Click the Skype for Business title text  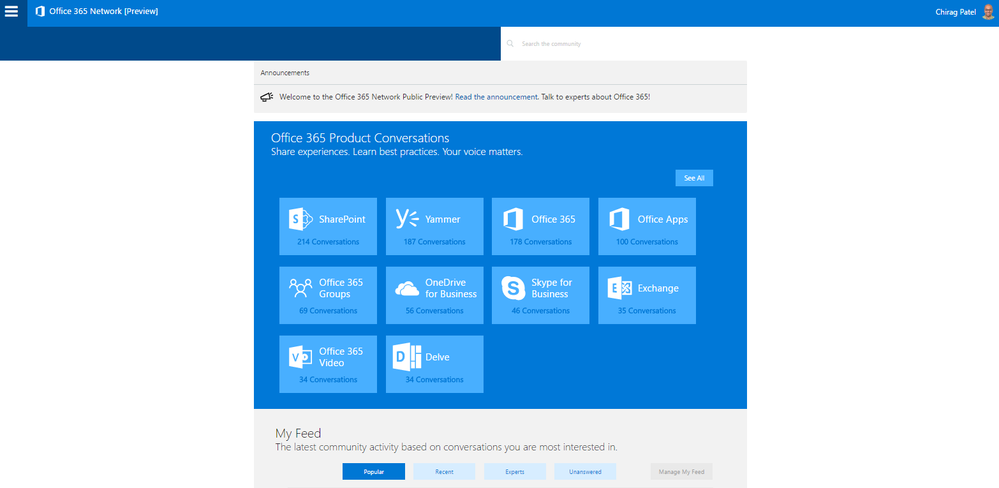coord(552,288)
